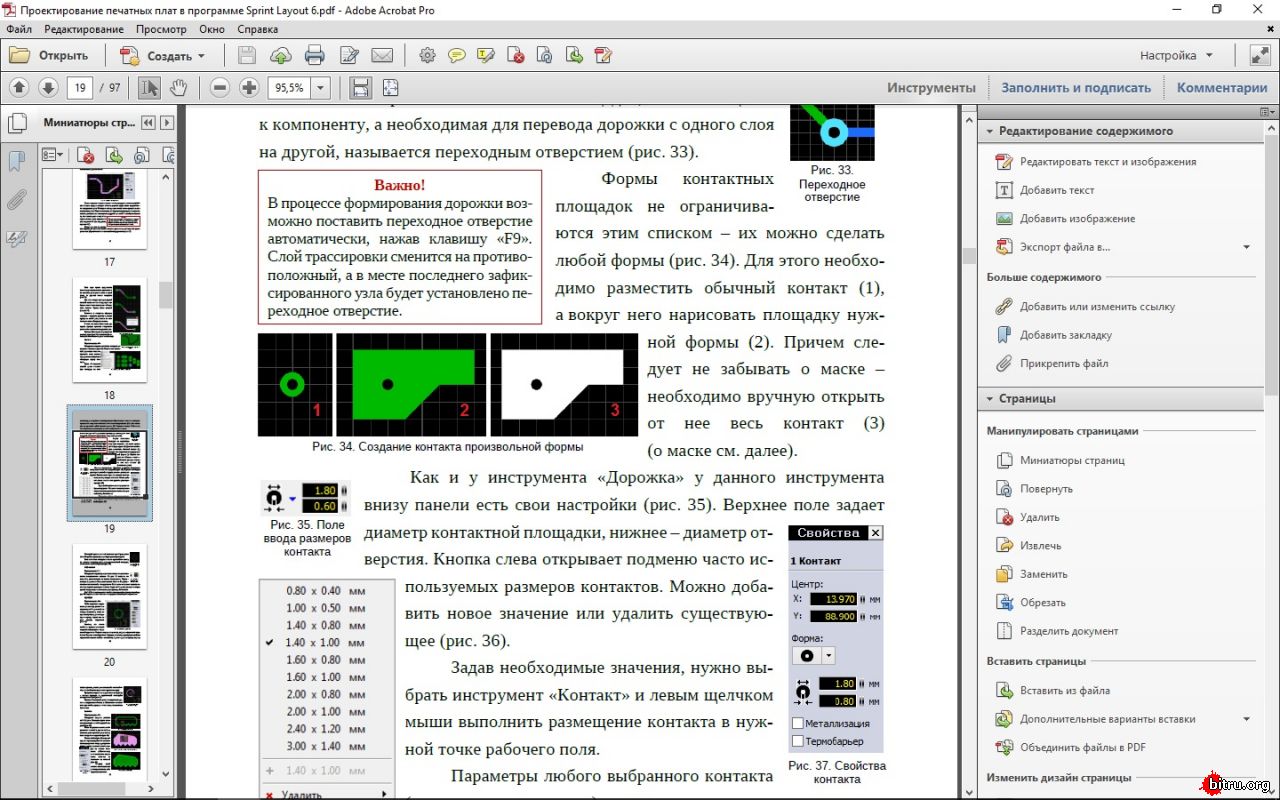Open the Окно menu
This screenshot has width=1280, height=800.
212,29
